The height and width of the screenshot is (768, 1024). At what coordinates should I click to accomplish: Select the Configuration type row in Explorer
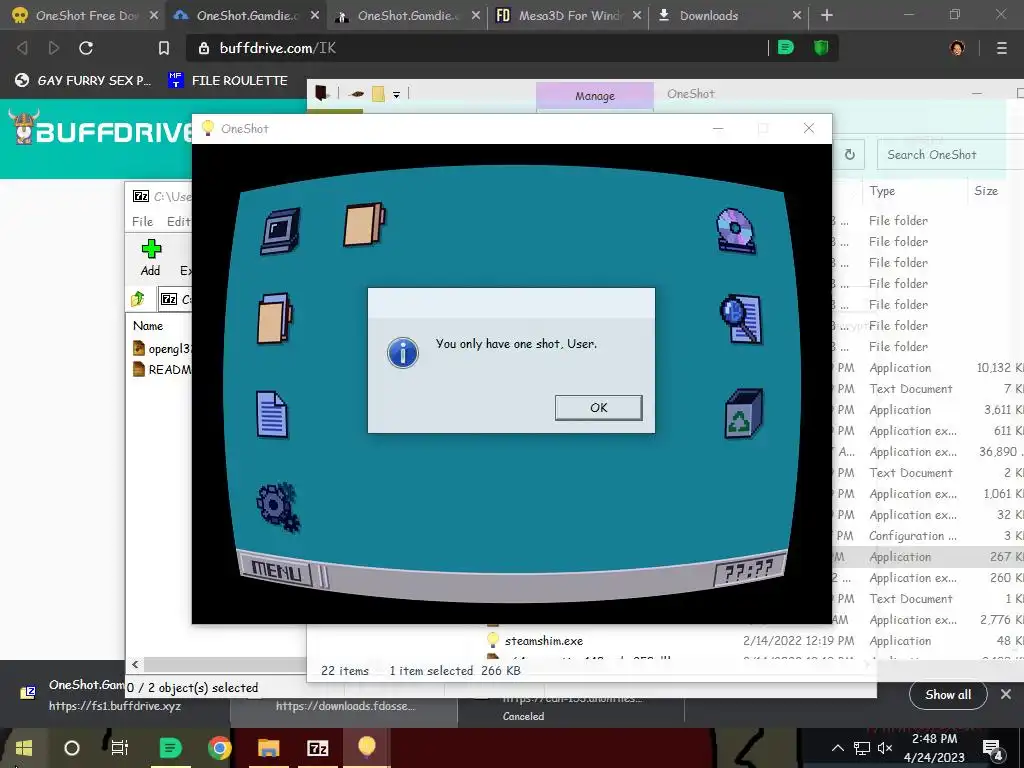(913, 536)
